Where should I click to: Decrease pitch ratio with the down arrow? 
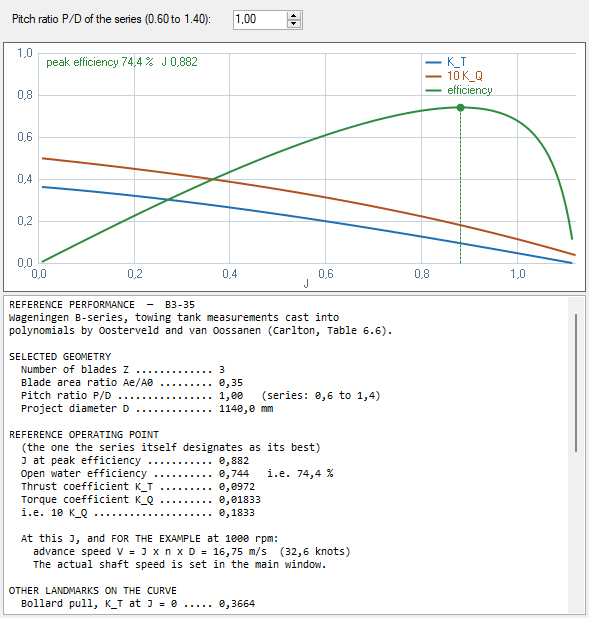pos(294,24)
